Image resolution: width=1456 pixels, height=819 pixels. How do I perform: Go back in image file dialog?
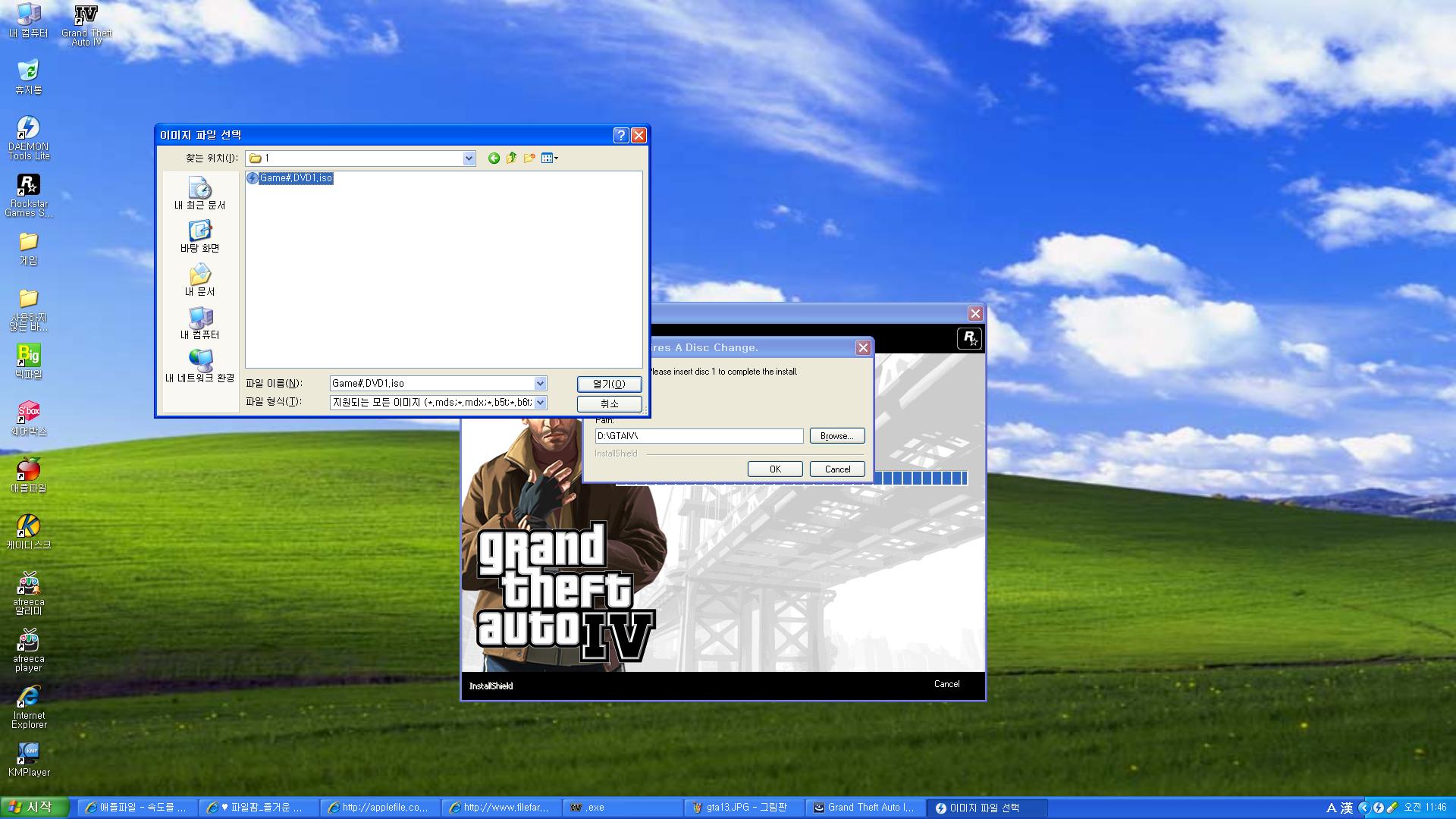pos(494,158)
